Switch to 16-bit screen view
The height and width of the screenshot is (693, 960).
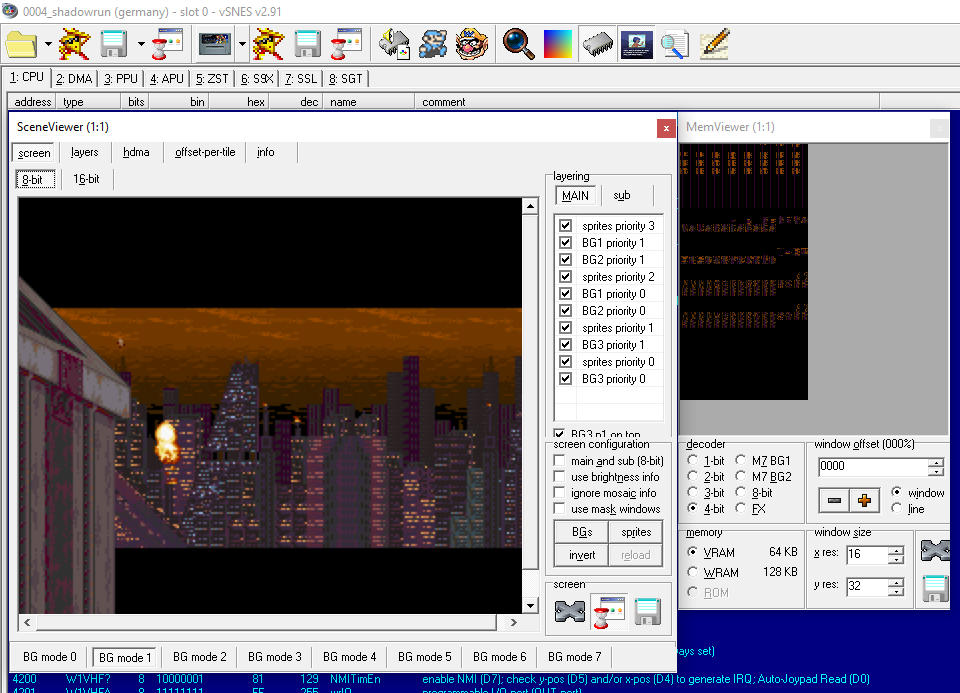(86, 179)
